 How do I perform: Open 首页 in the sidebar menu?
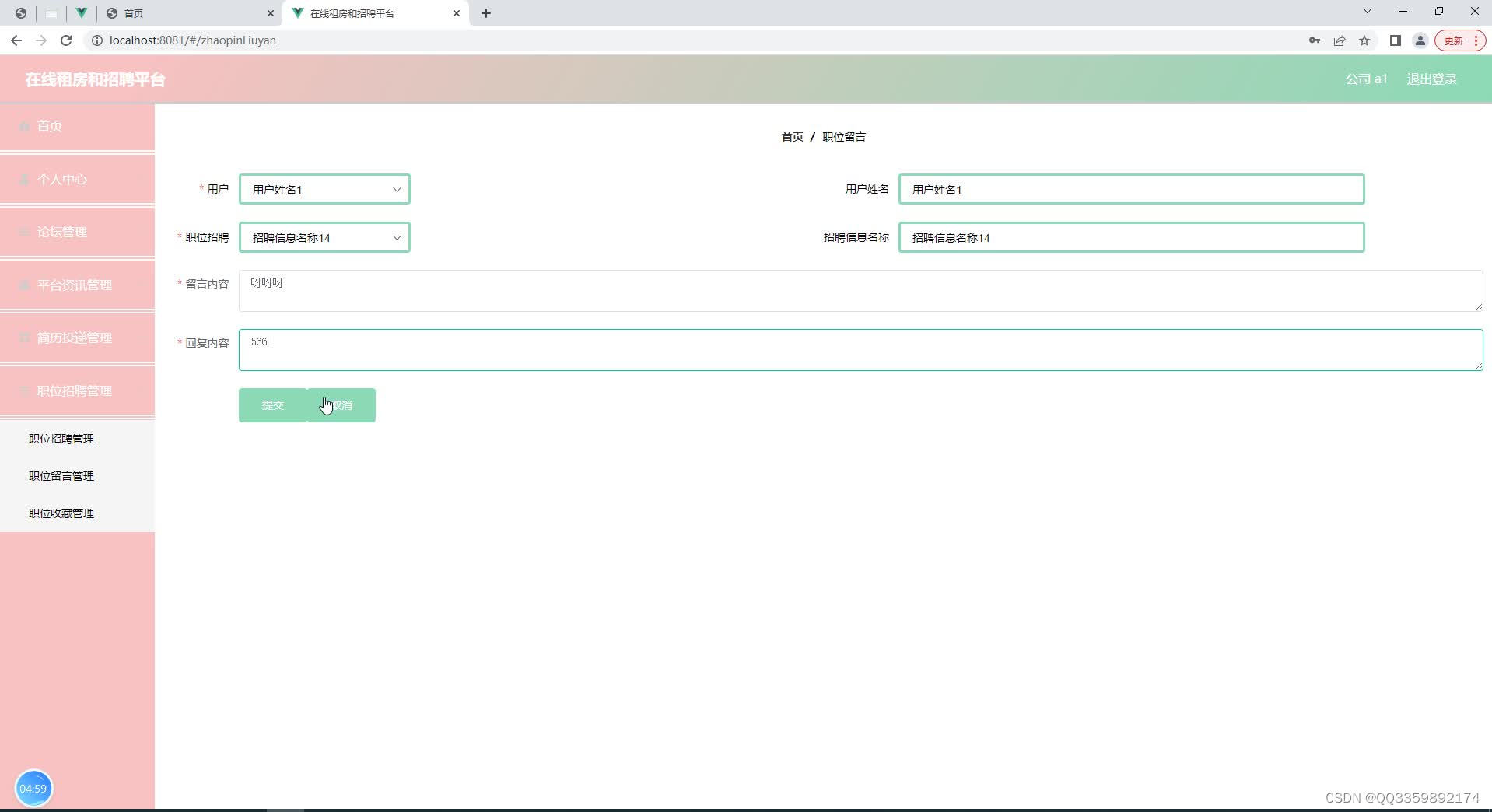(77, 126)
